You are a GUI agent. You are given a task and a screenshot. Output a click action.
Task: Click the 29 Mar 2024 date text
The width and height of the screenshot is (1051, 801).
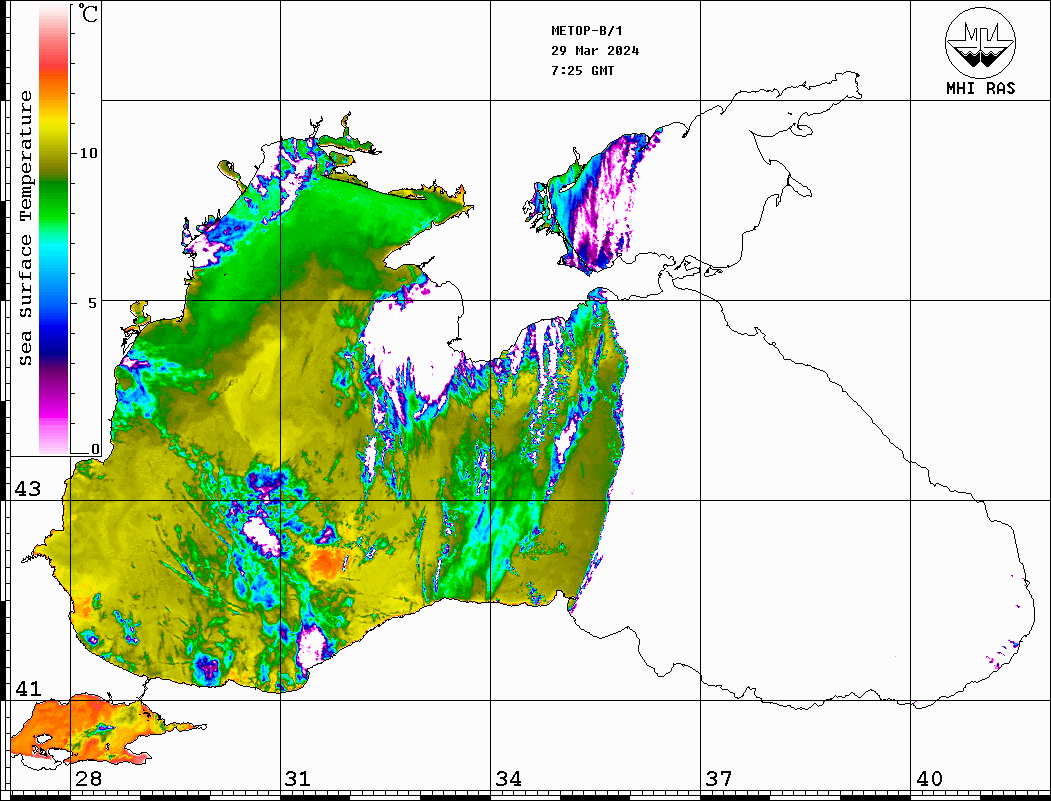click(595, 50)
